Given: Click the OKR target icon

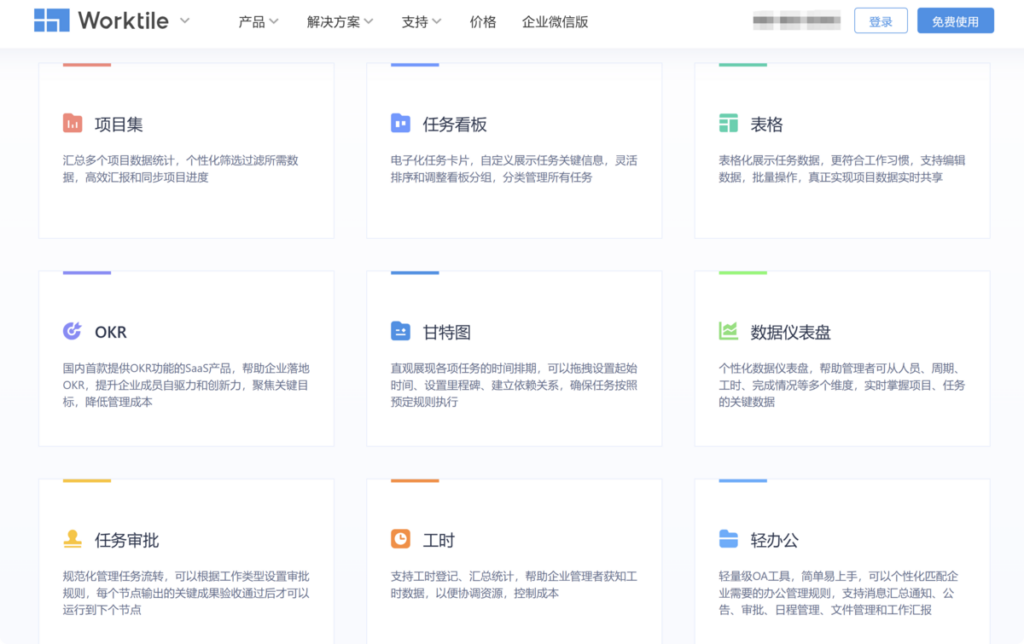Looking at the screenshot, I should pyautogui.click(x=73, y=330).
